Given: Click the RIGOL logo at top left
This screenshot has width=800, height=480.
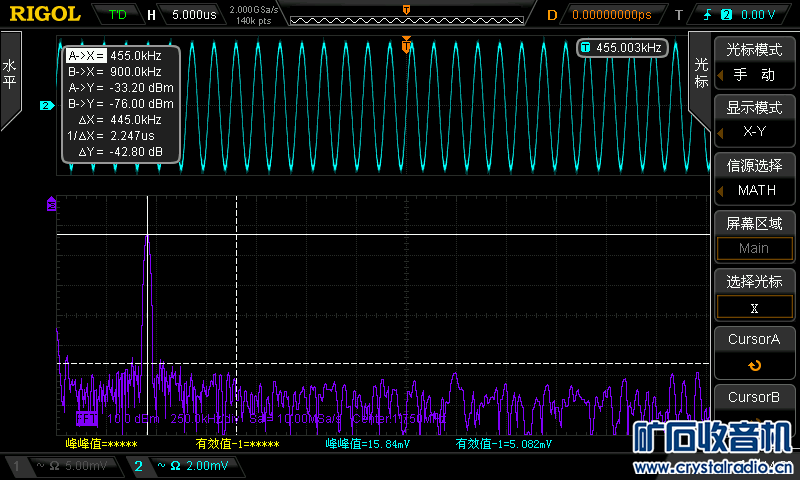Looking at the screenshot, I should tap(45, 14).
